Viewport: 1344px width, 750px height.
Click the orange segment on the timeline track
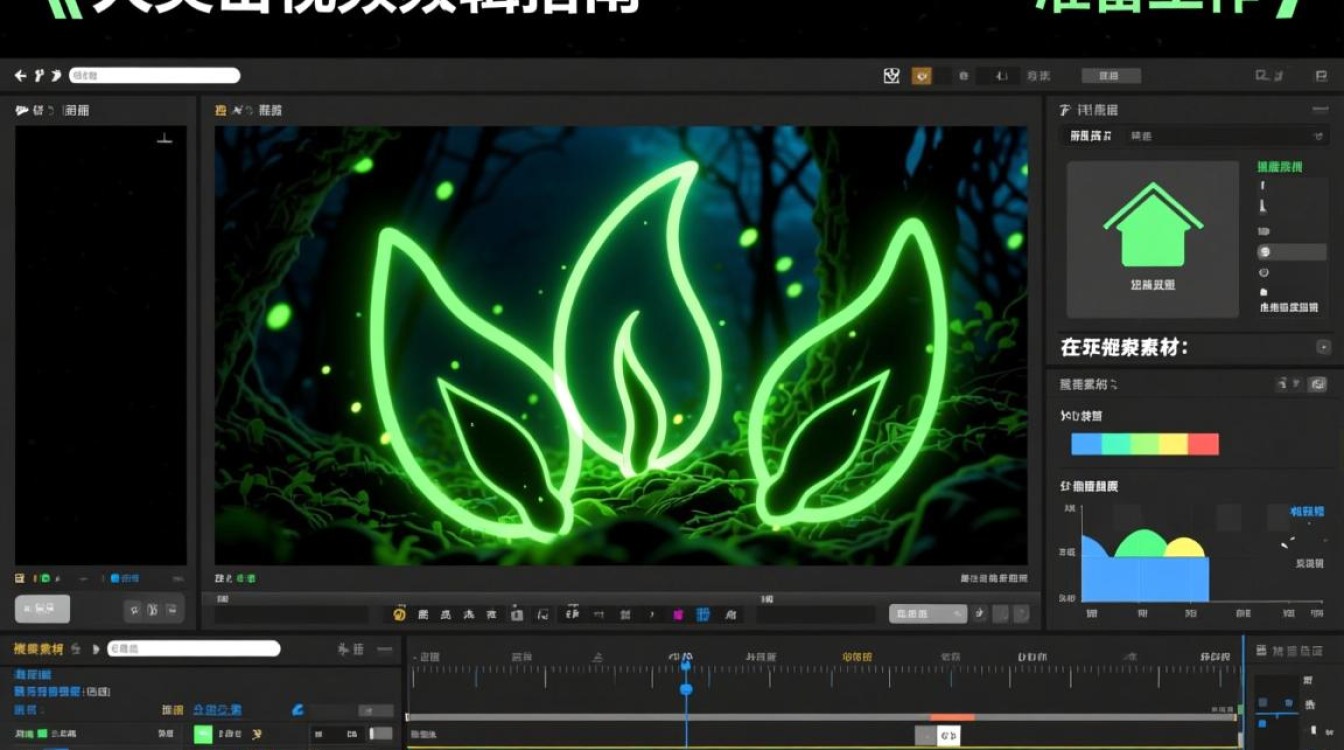tap(952, 717)
